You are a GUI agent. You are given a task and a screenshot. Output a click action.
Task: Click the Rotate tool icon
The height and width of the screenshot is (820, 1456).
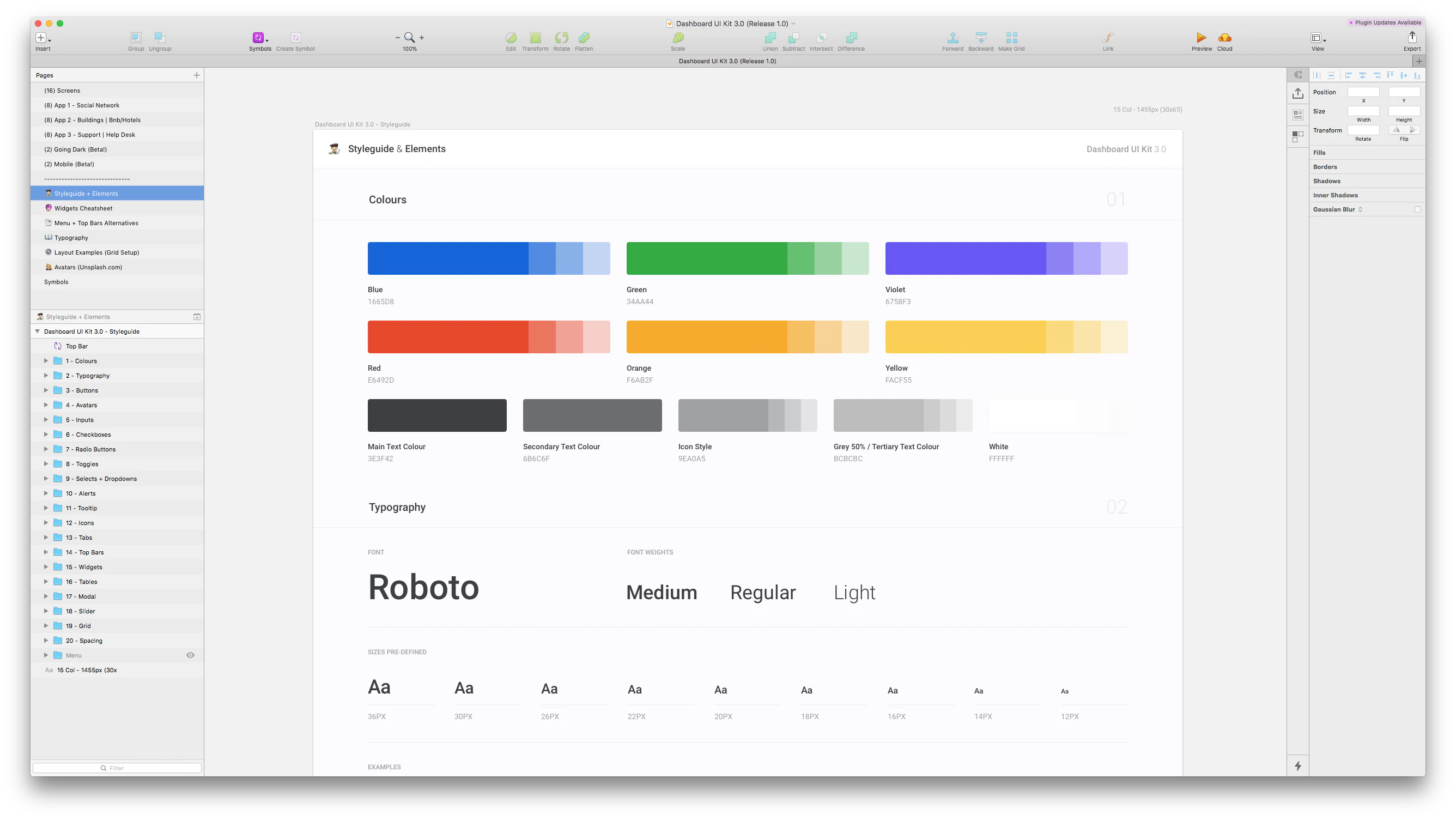(561, 38)
